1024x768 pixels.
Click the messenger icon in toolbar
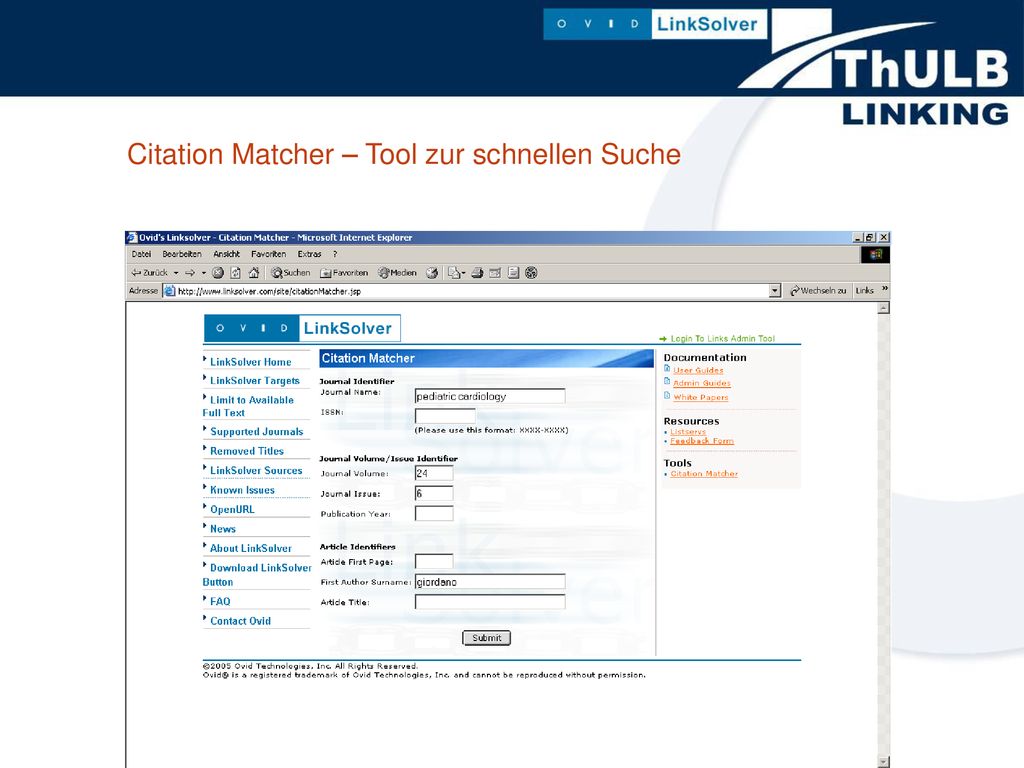(x=532, y=273)
